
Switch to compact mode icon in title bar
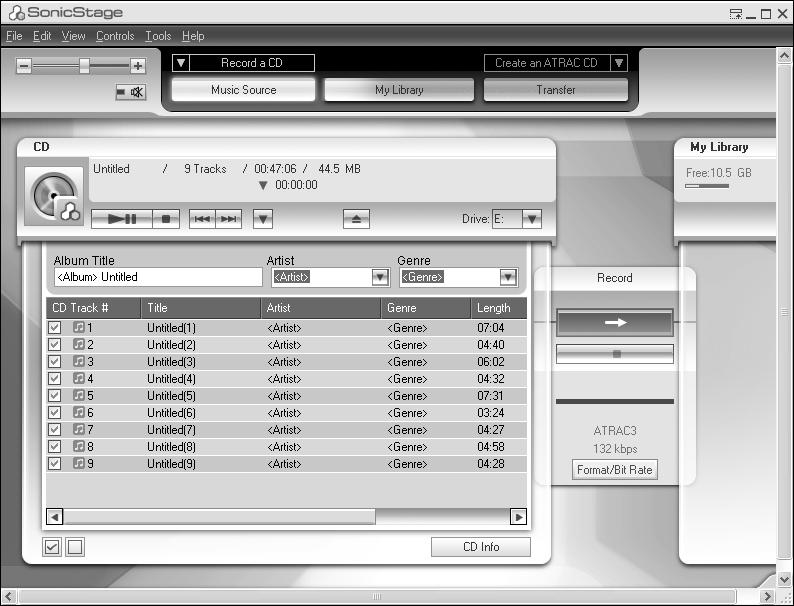(736, 14)
